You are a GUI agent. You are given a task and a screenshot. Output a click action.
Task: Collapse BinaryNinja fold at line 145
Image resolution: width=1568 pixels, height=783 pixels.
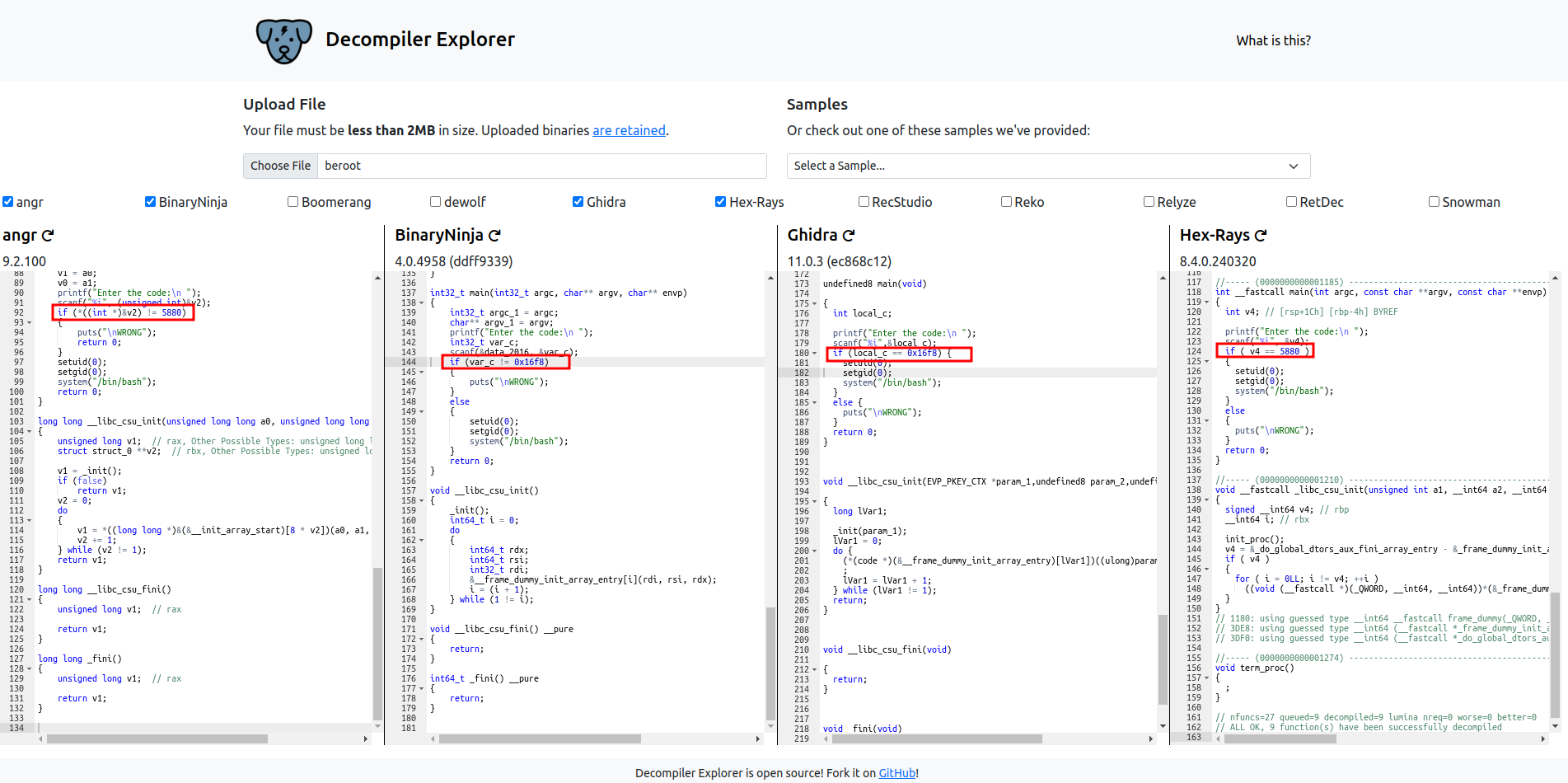point(422,373)
